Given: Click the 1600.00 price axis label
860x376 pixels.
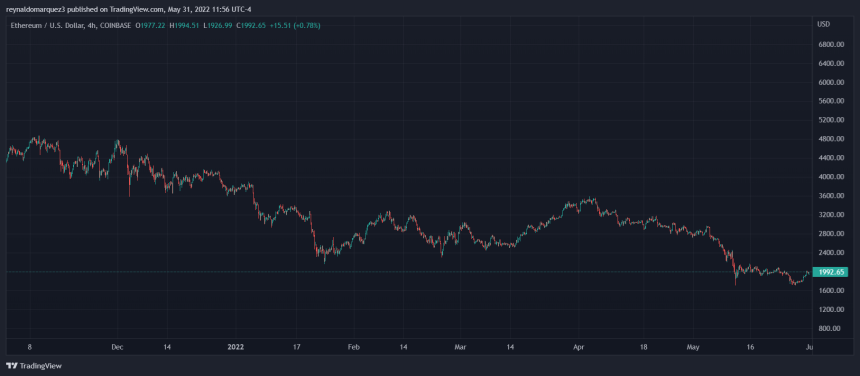Looking at the screenshot, I should 830,290.
